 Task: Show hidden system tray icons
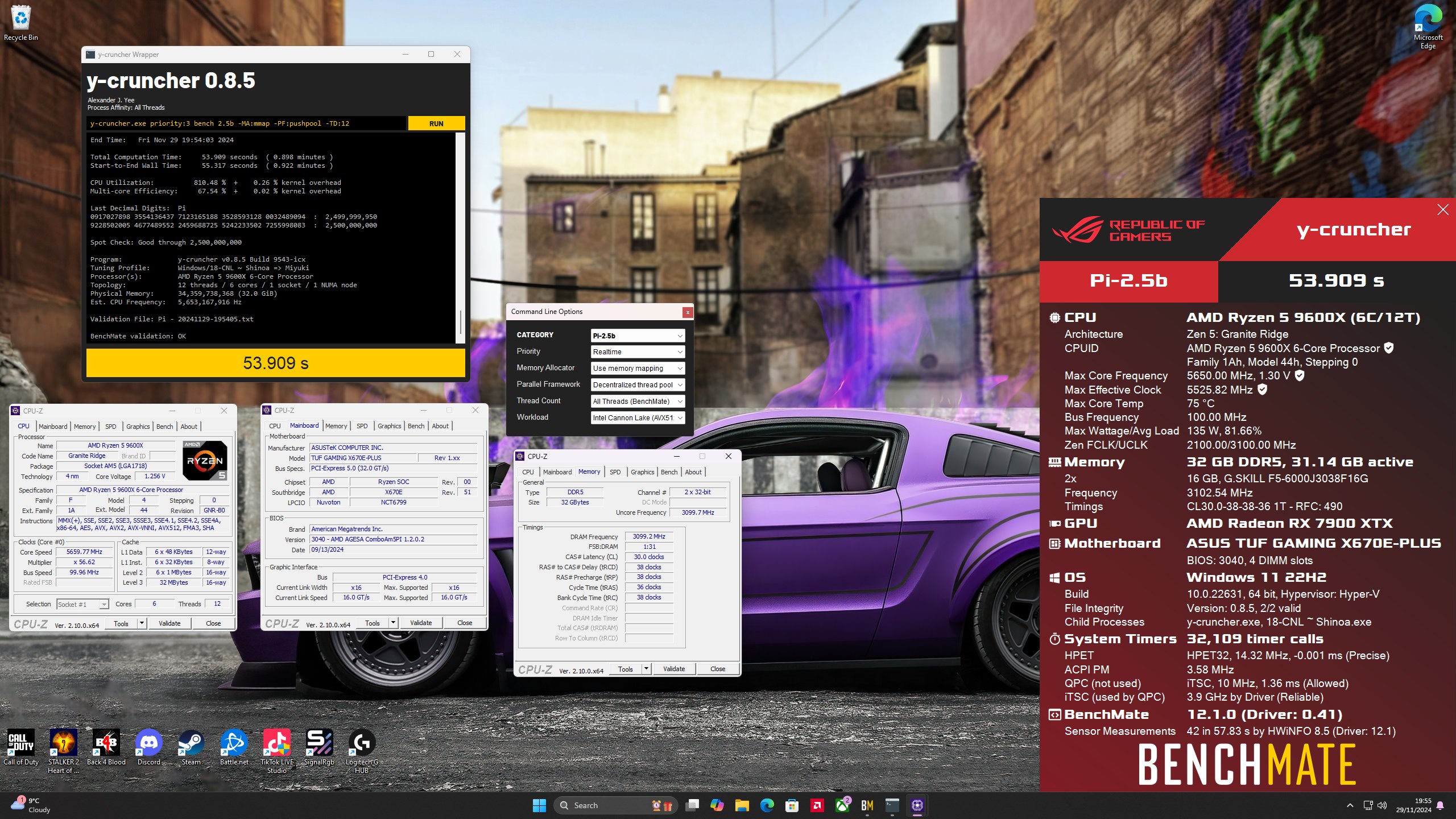(1350, 805)
